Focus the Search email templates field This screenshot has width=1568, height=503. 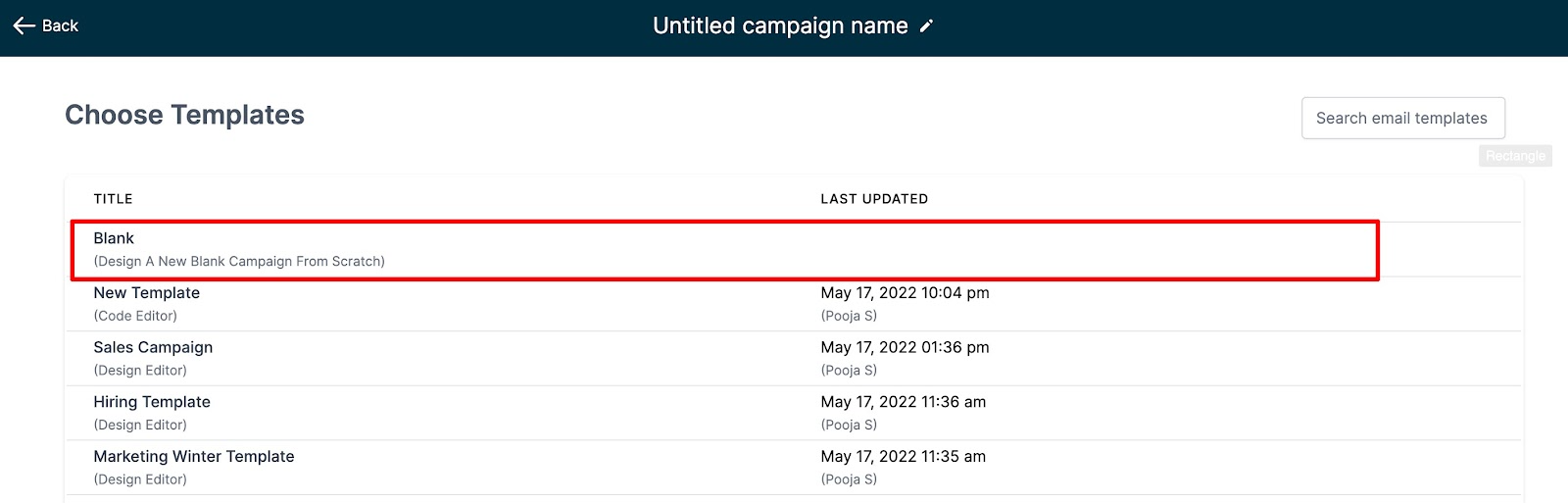tap(1401, 118)
